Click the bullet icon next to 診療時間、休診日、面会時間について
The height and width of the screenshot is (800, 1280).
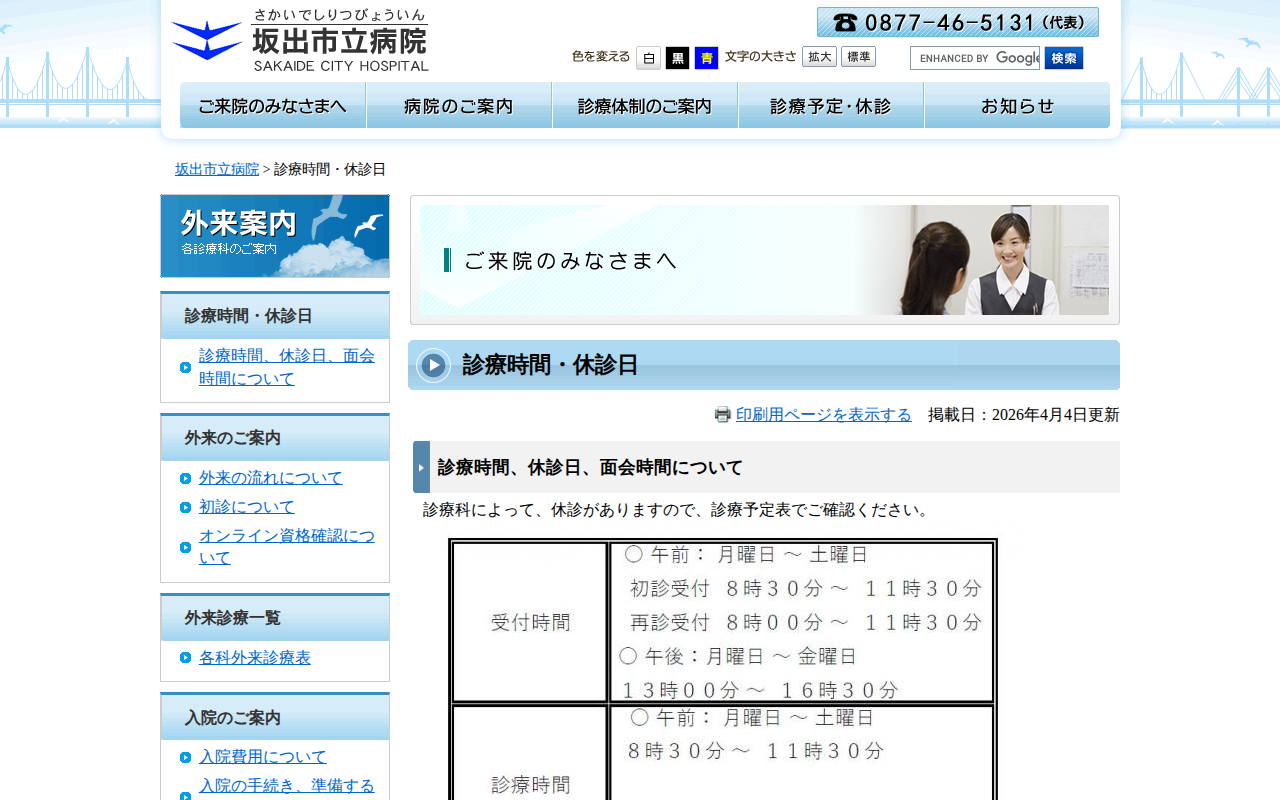(186, 367)
